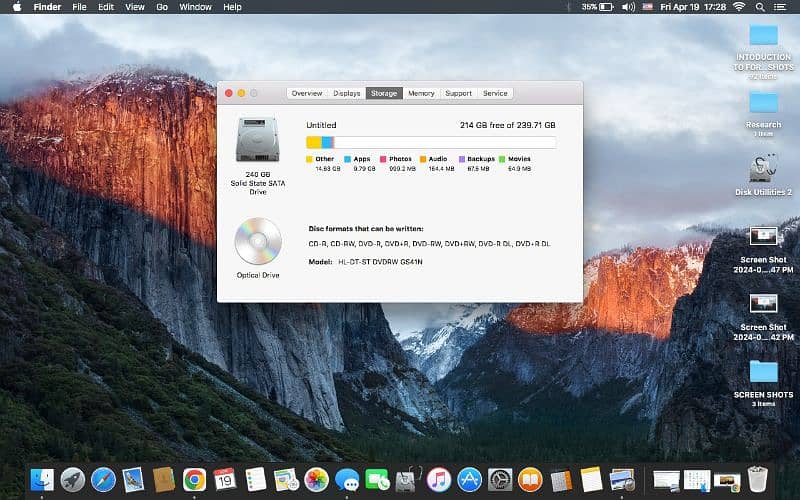Open Launchpad from the Dock

tap(72, 479)
